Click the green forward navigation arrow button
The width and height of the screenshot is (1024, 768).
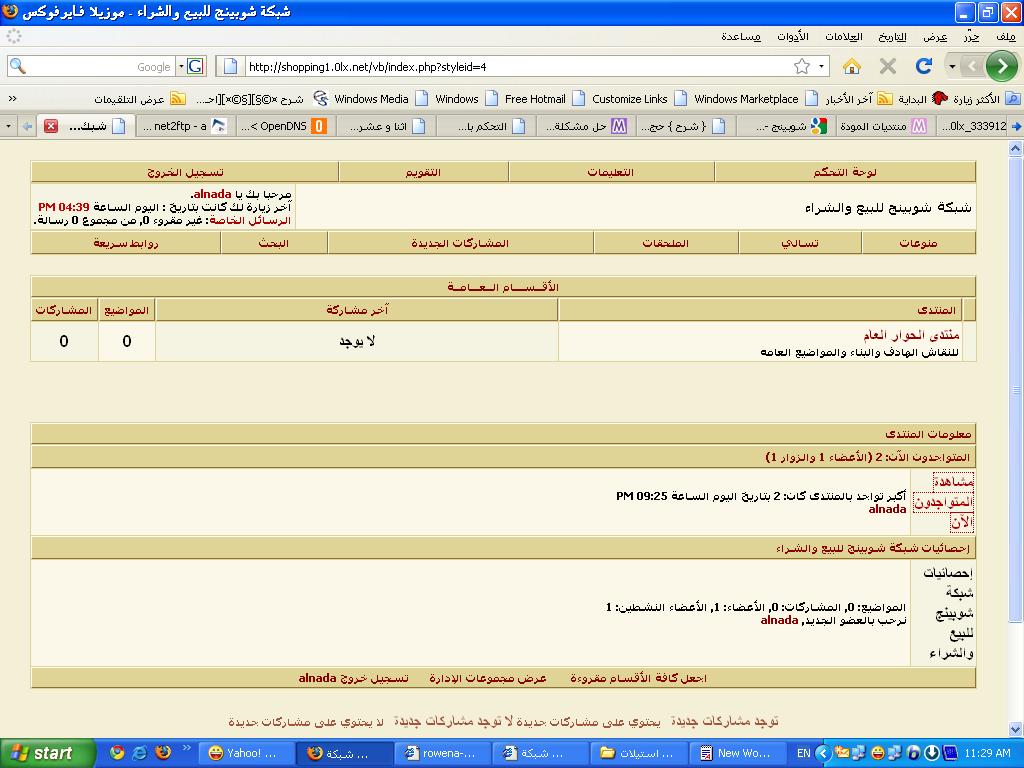[1001, 66]
